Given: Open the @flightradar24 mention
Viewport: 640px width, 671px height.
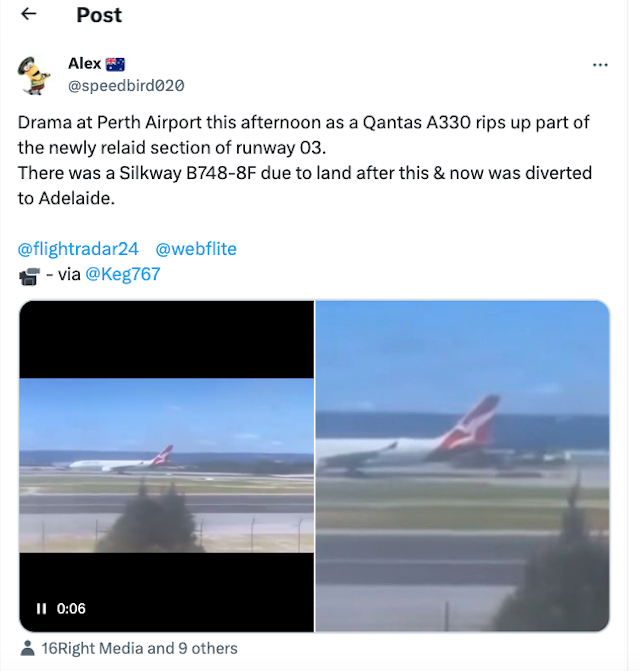Looking at the screenshot, I should tap(78, 249).
